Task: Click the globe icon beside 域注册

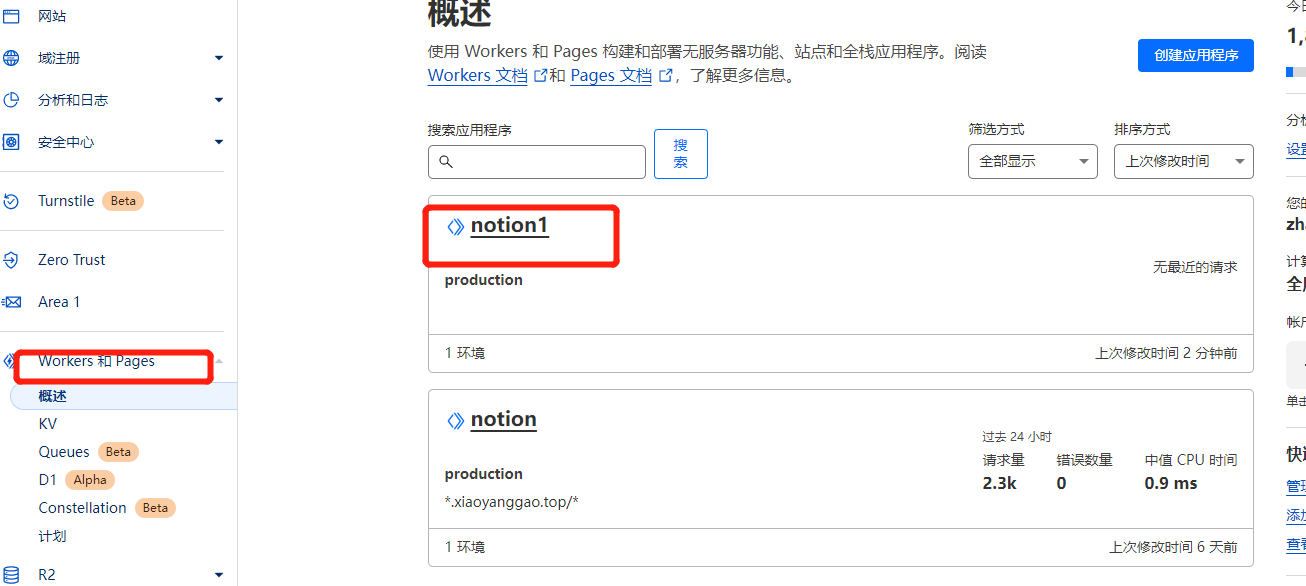Action: [11, 58]
